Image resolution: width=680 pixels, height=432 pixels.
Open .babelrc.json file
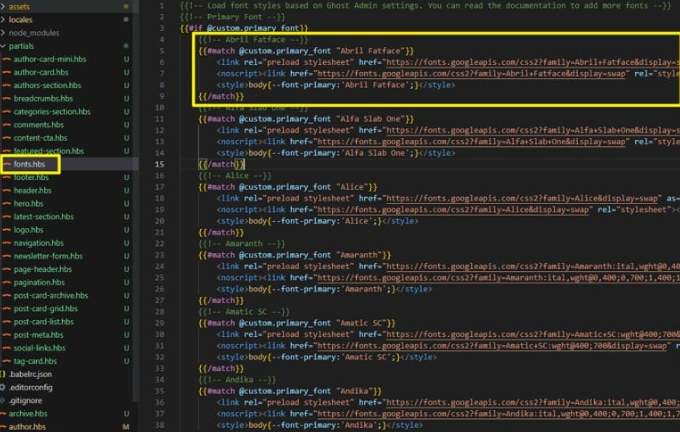pos(30,374)
